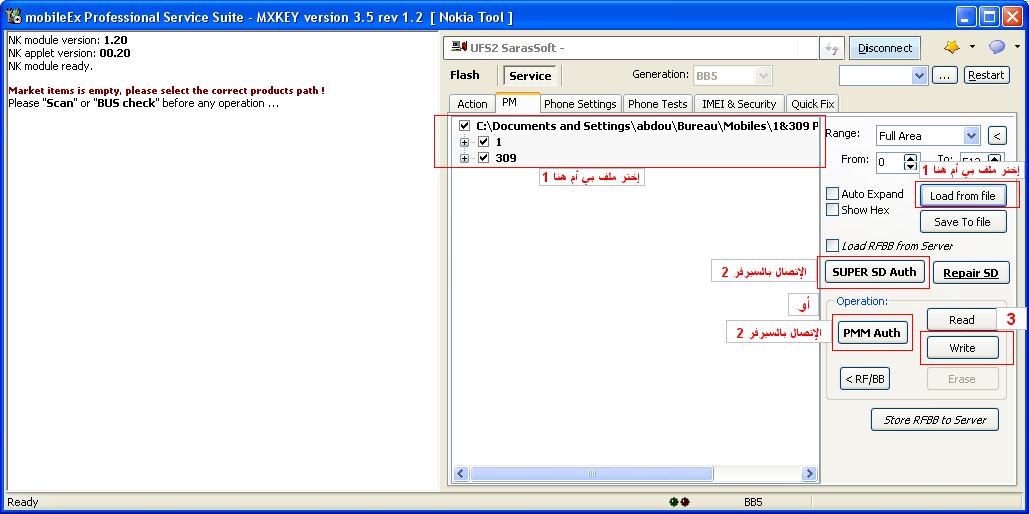Image resolution: width=1029 pixels, height=514 pixels.
Task: Open the Range dropdown showing Full Area
Action: tap(971, 136)
